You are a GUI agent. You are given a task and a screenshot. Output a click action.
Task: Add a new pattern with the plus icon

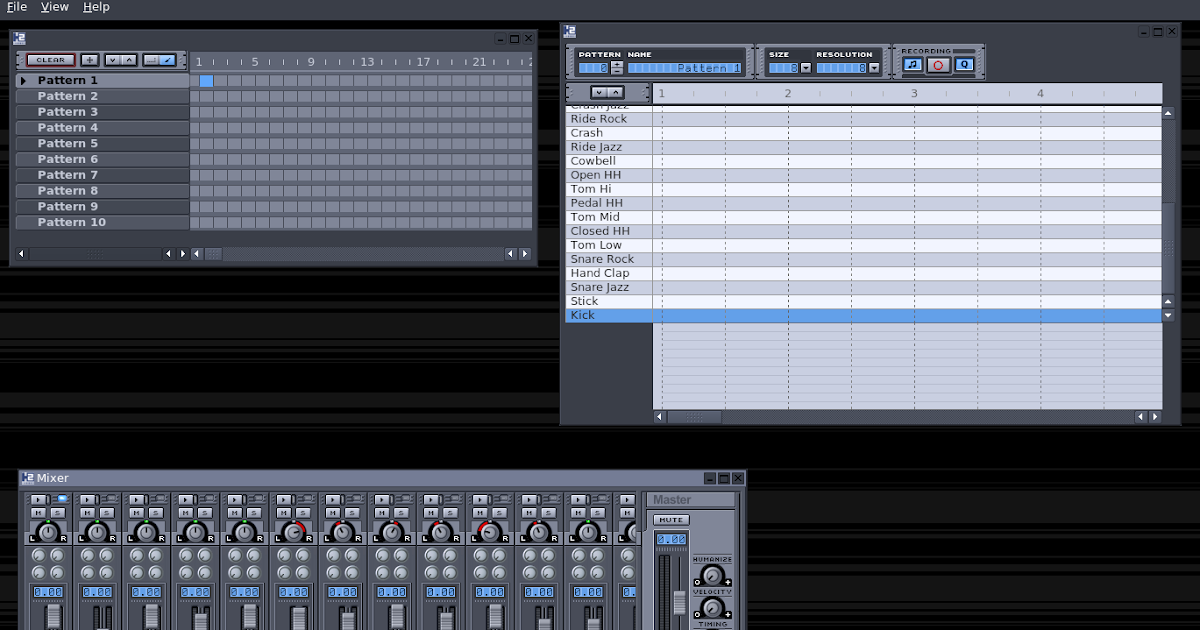click(x=89, y=60)
